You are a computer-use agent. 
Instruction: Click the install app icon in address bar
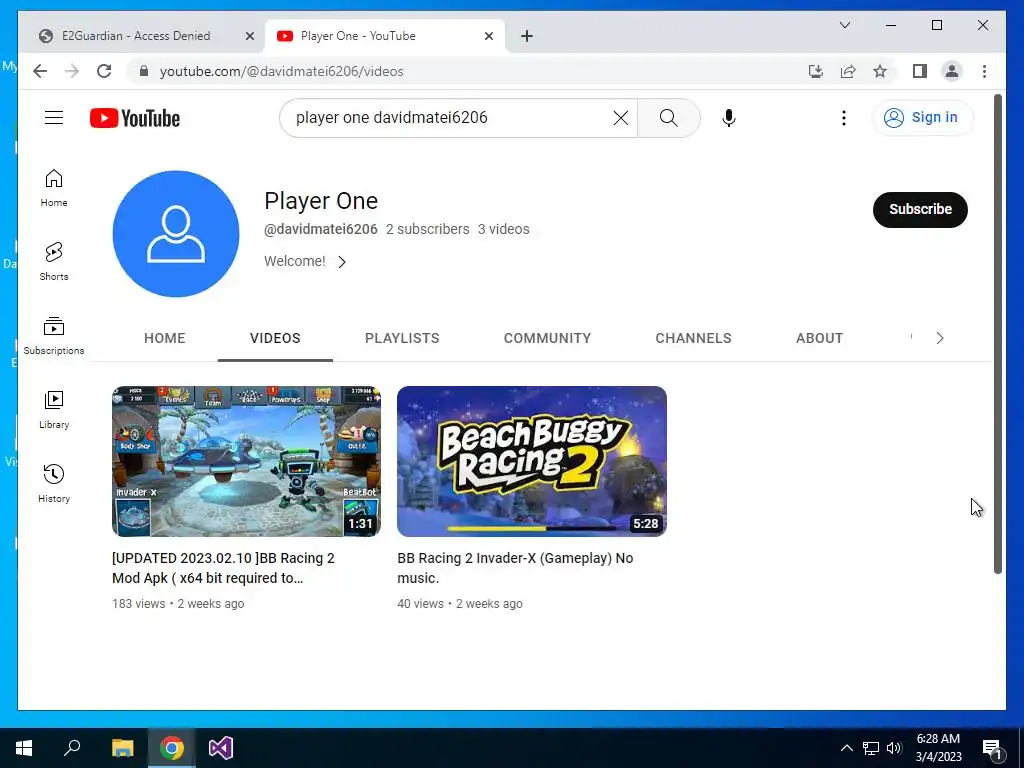click(816, 71)
